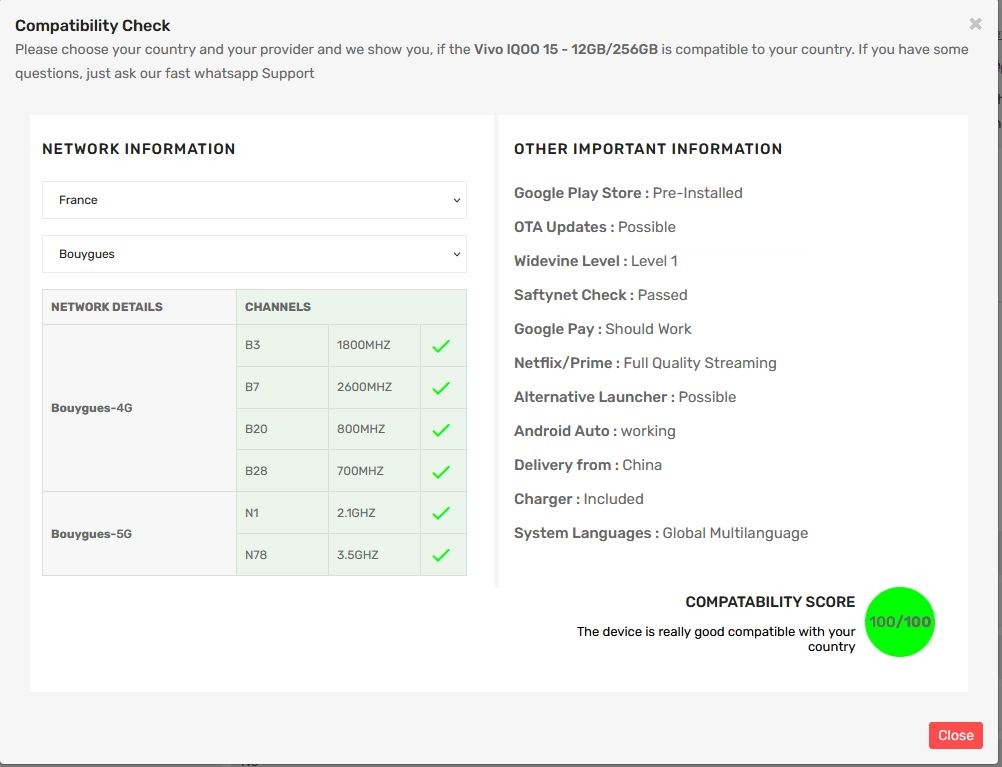
Task: Click the green checkmark for N78 3.5GHZ
Action: pos(441,555)
